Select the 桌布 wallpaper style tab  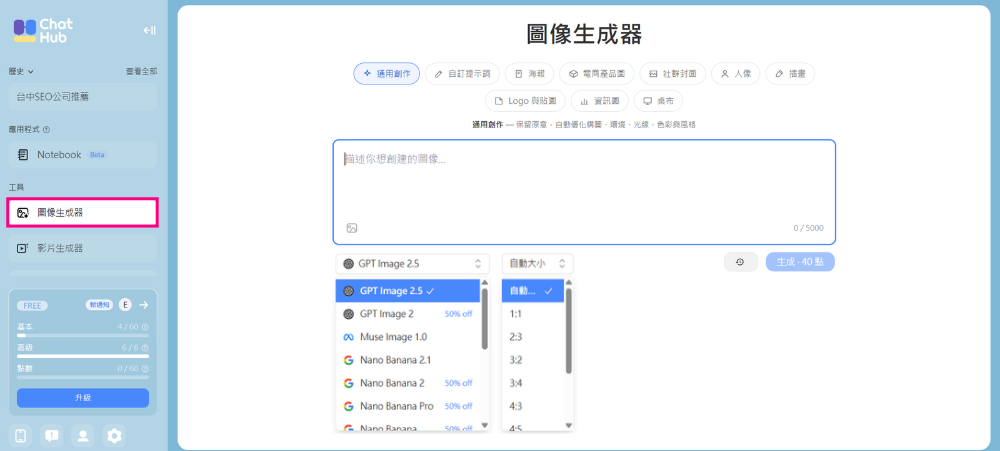tap(658, 101)
